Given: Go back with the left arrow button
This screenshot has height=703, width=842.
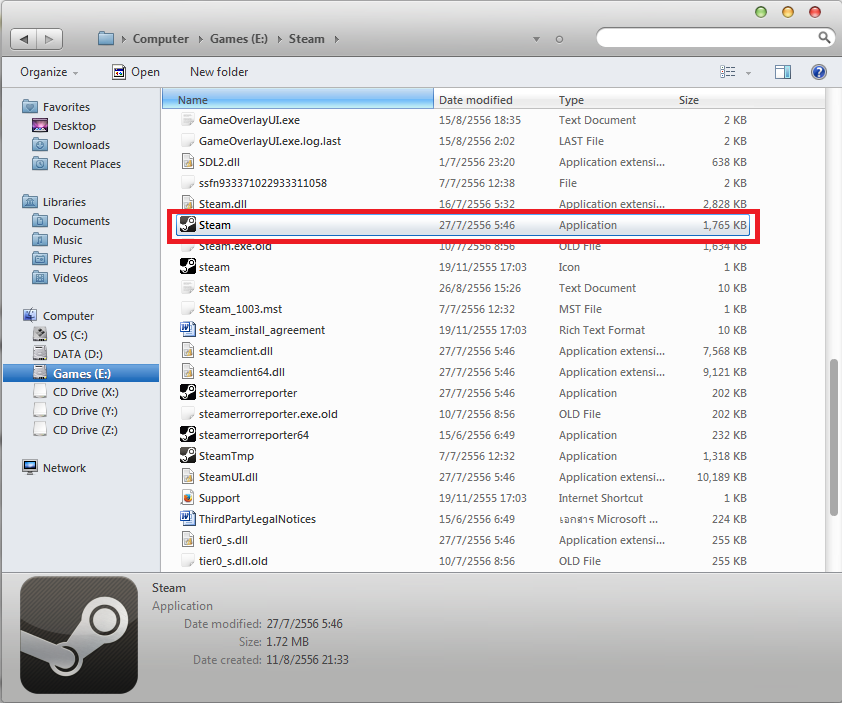Looking at the screenshot, I should [x=24, y=39].
